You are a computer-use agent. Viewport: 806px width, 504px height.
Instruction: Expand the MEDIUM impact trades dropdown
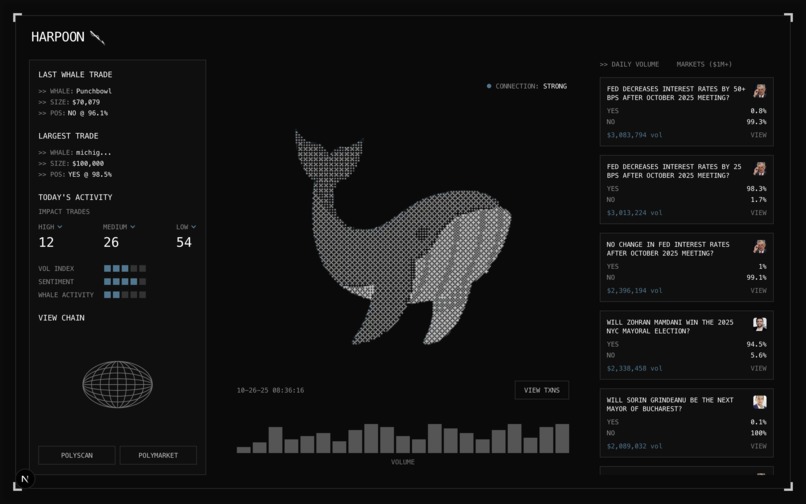pos(119,227)
